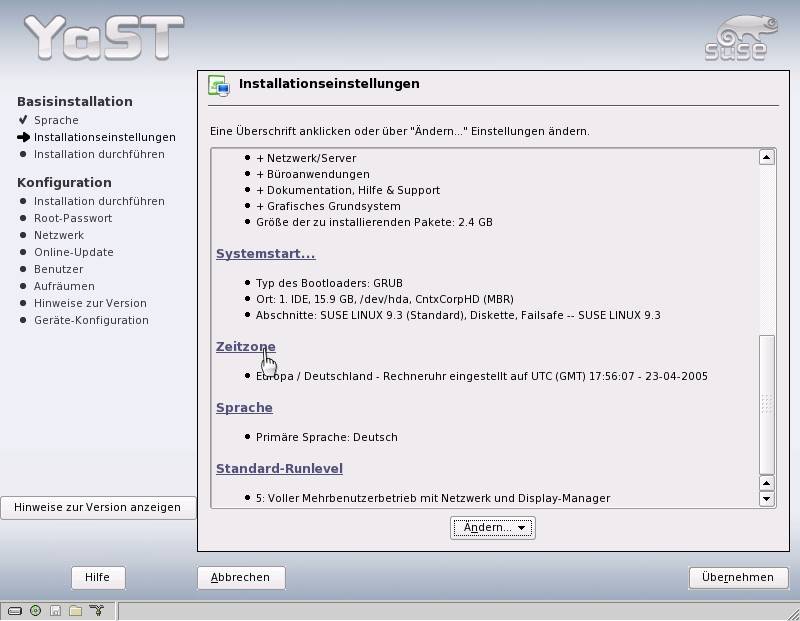Open the Standard-Runlevel settings link
Viewport: 800px width, 621px height.
tap(279, 468)
